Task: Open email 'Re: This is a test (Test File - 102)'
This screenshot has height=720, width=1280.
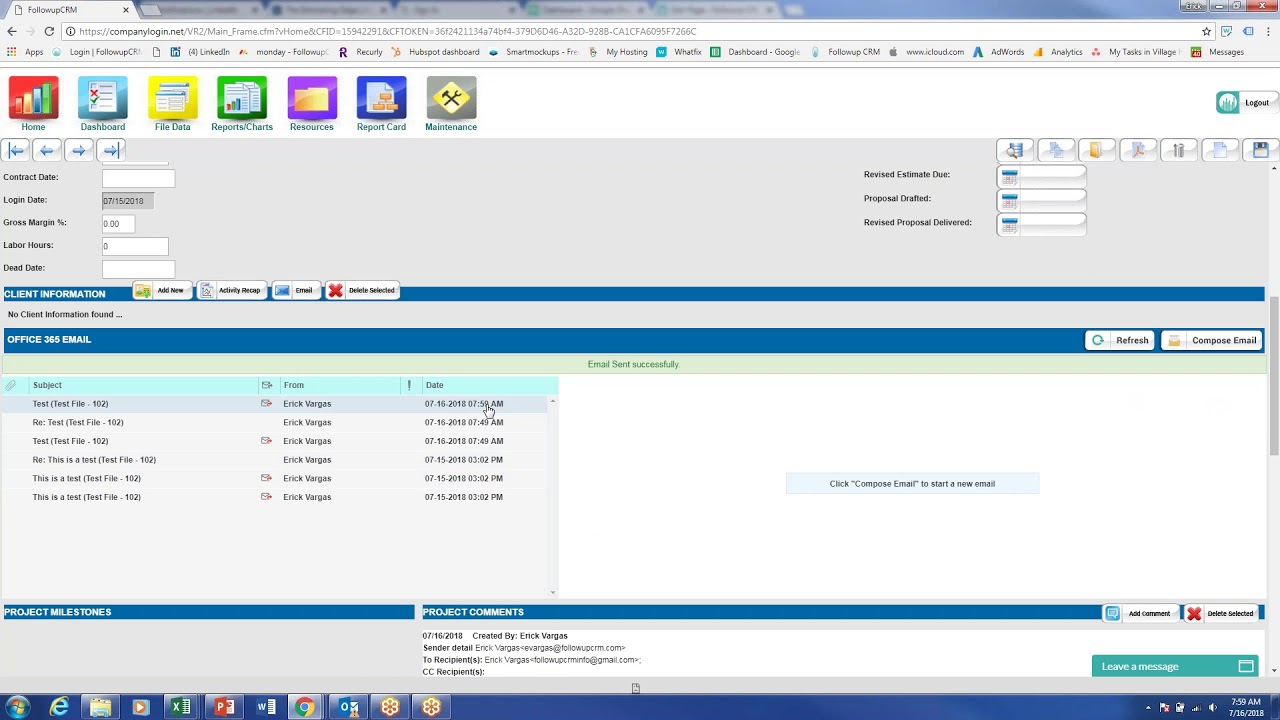Action: [x=276, y=460]
